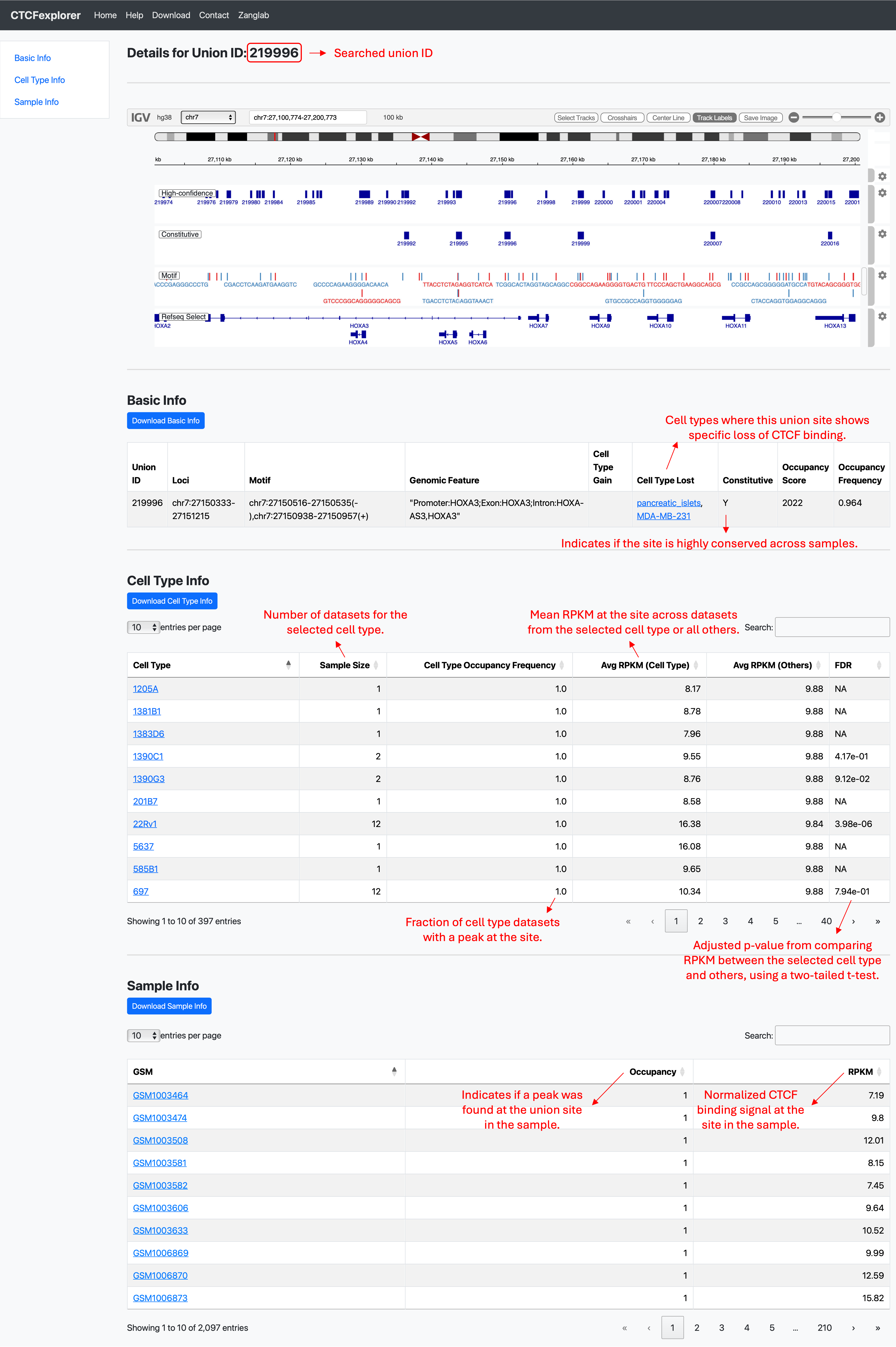Open the 5637 cell type link
Image resolution: width=896 pixels, height=1347 pixels.
click(143, 846)
